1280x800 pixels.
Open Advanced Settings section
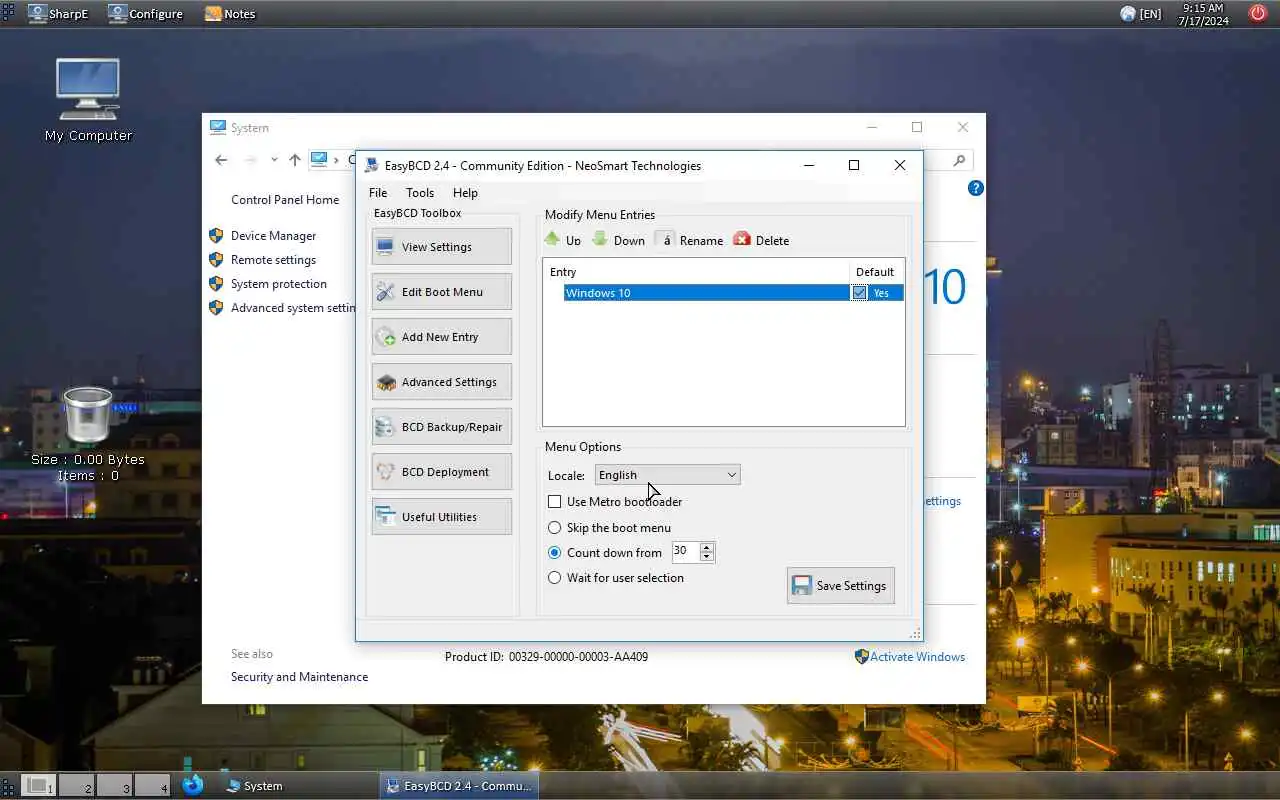[441, 382]
